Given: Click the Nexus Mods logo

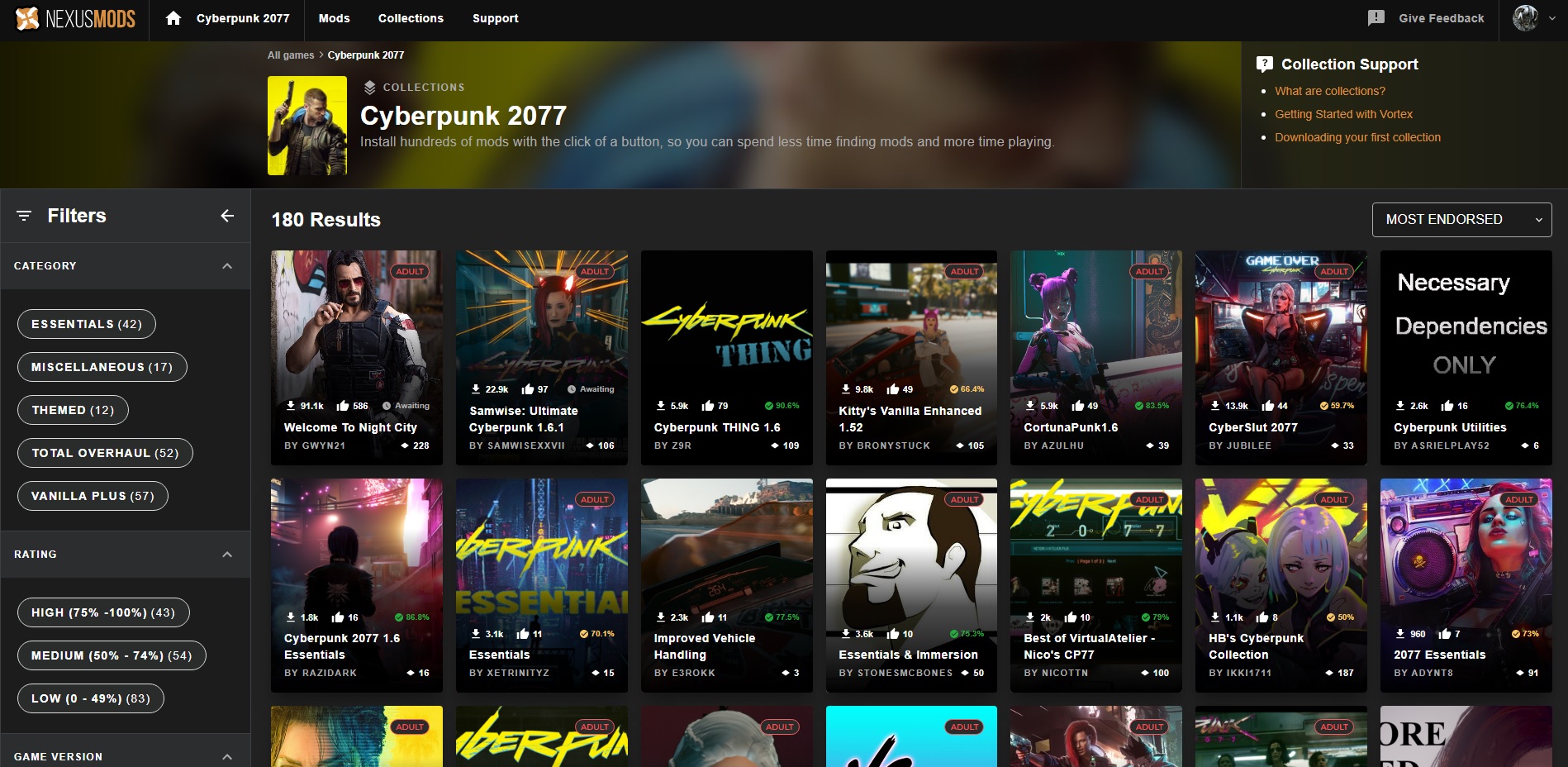Looking at the screenshot, I should click(75, 18).
